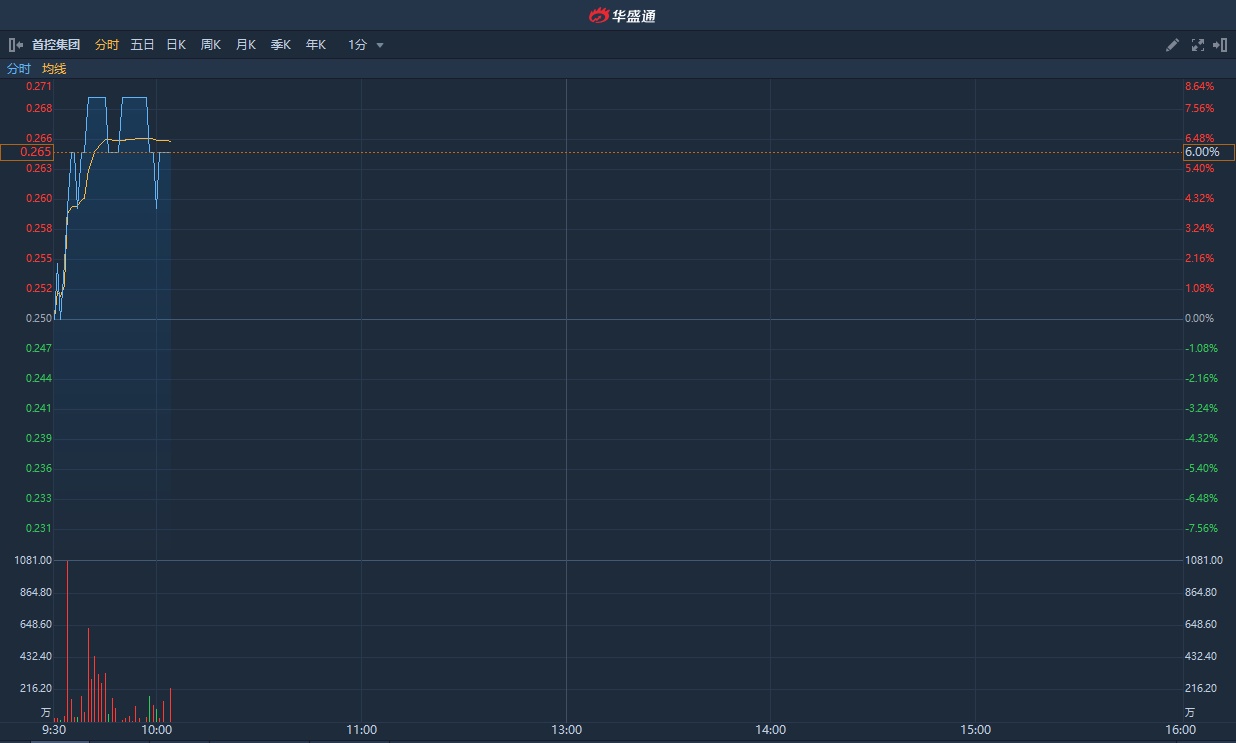The width and height of the screenshot is (1236, 743).
Task: Switch to the 分时 intraday chart tab
Action: 106,45
